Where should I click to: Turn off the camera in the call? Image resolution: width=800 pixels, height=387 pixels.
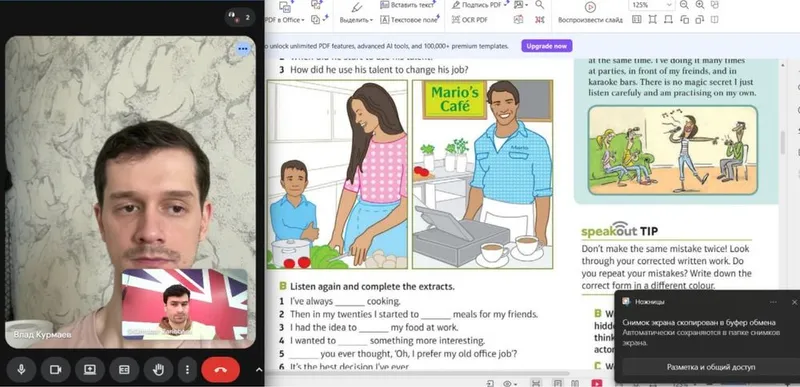(x=56, y=370)
